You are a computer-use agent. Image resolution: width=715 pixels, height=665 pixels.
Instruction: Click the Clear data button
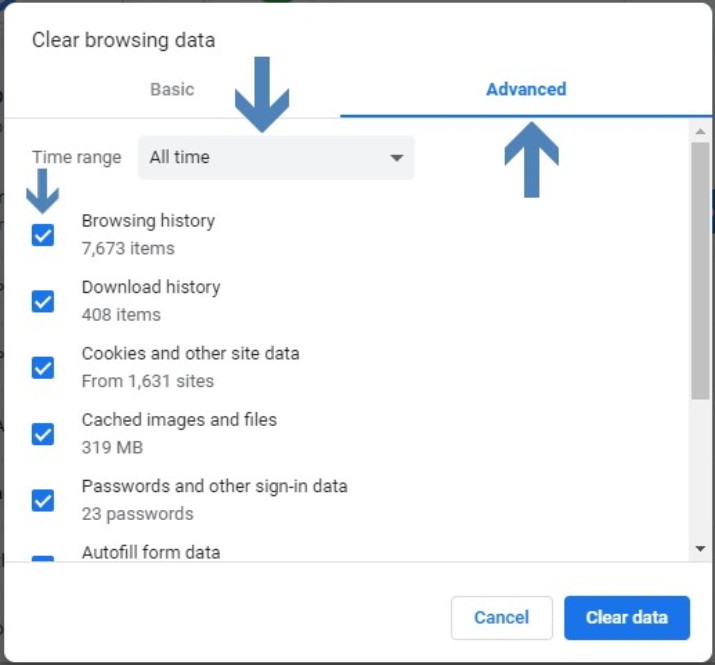coord(627,618)
